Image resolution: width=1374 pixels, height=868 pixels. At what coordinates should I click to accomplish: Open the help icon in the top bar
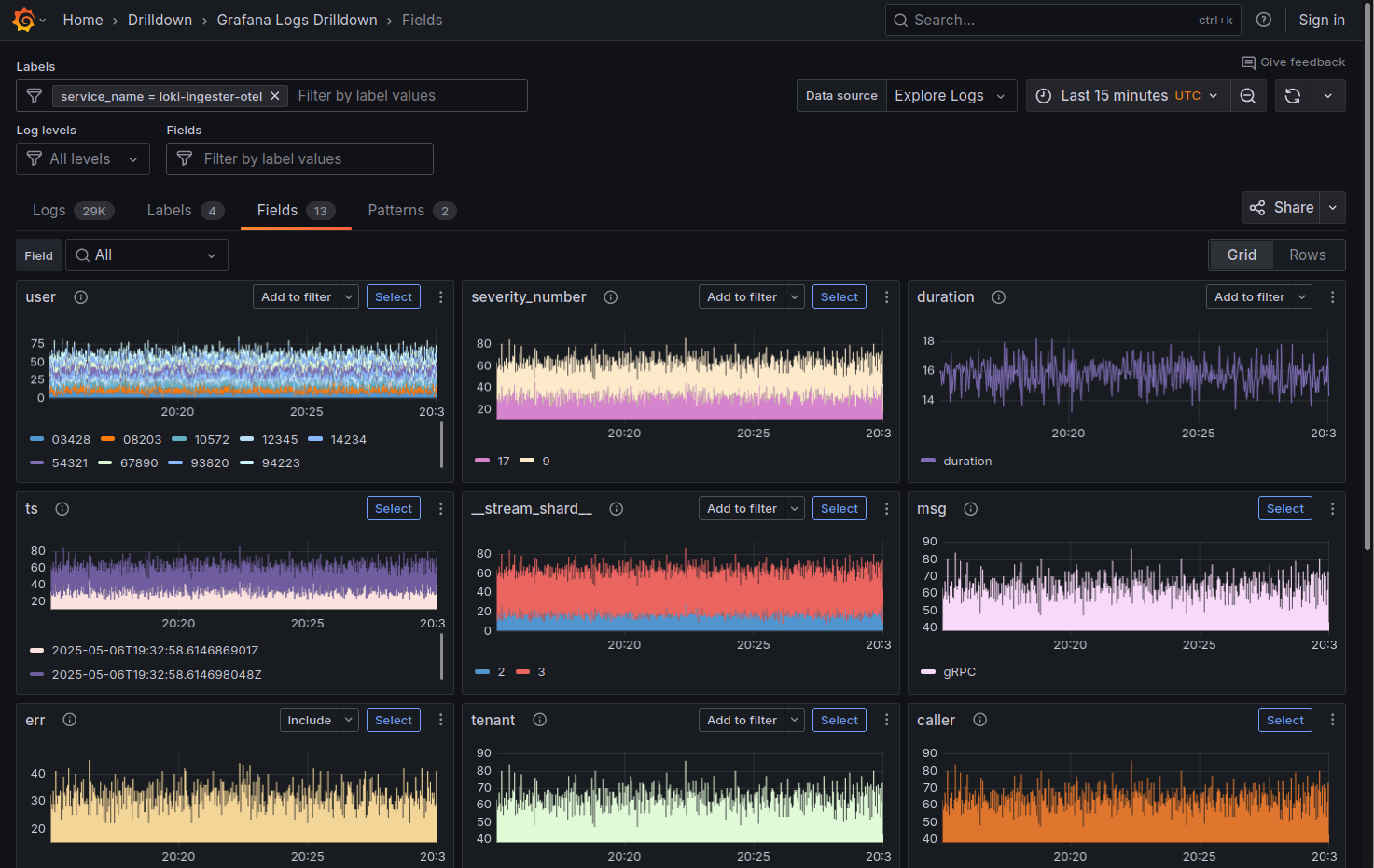coord(1263,19)
